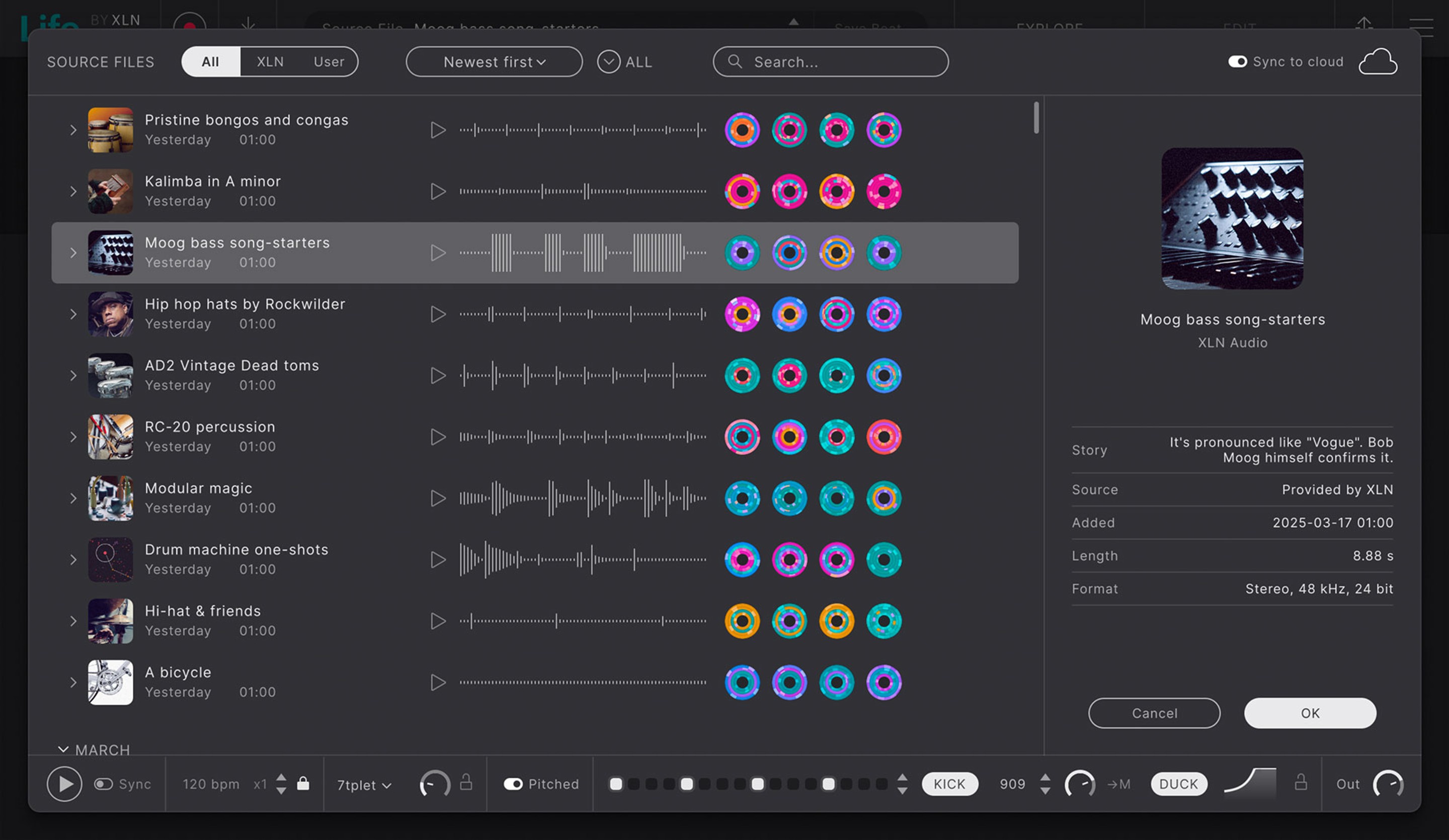This screenshot has height=840, width=1449.
Task: Click the duck curve shape icon
Action: coord(1250,783)
